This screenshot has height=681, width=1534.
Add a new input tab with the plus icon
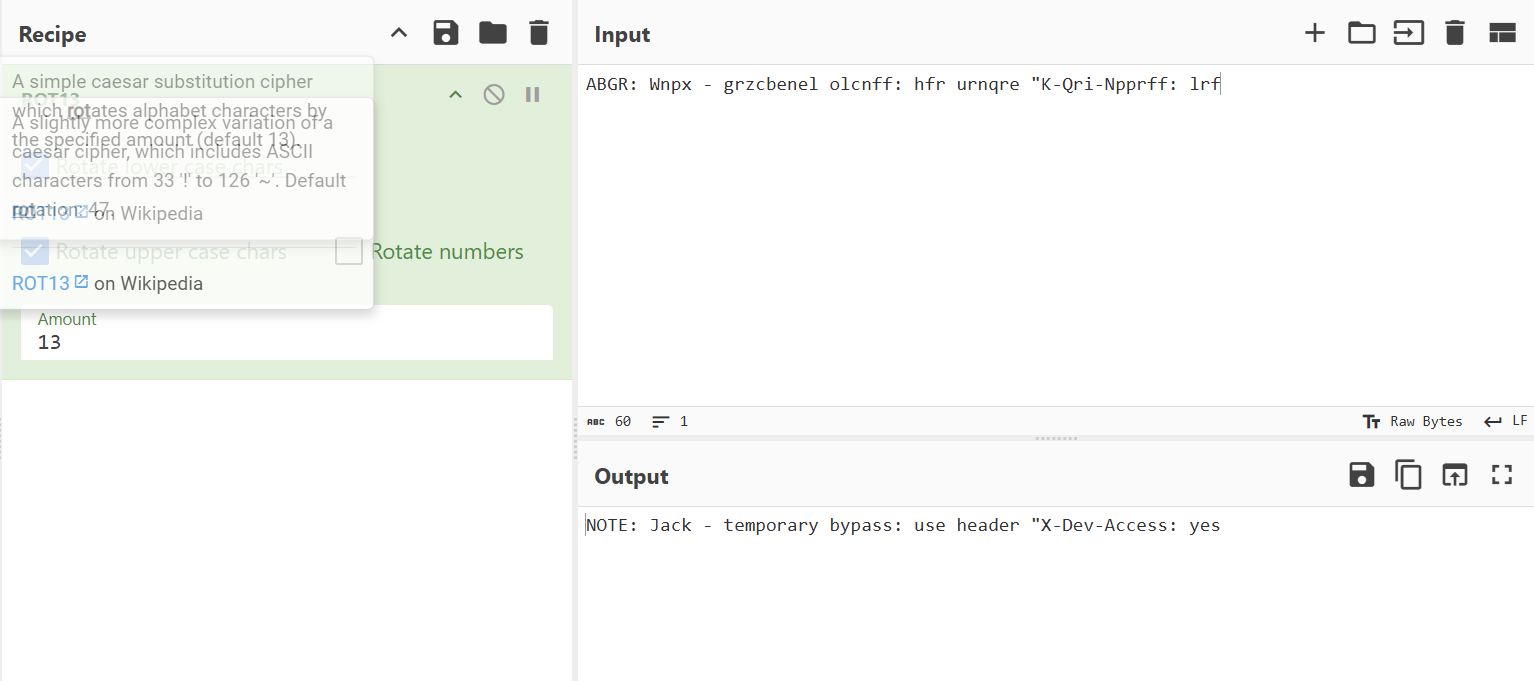1315,33
